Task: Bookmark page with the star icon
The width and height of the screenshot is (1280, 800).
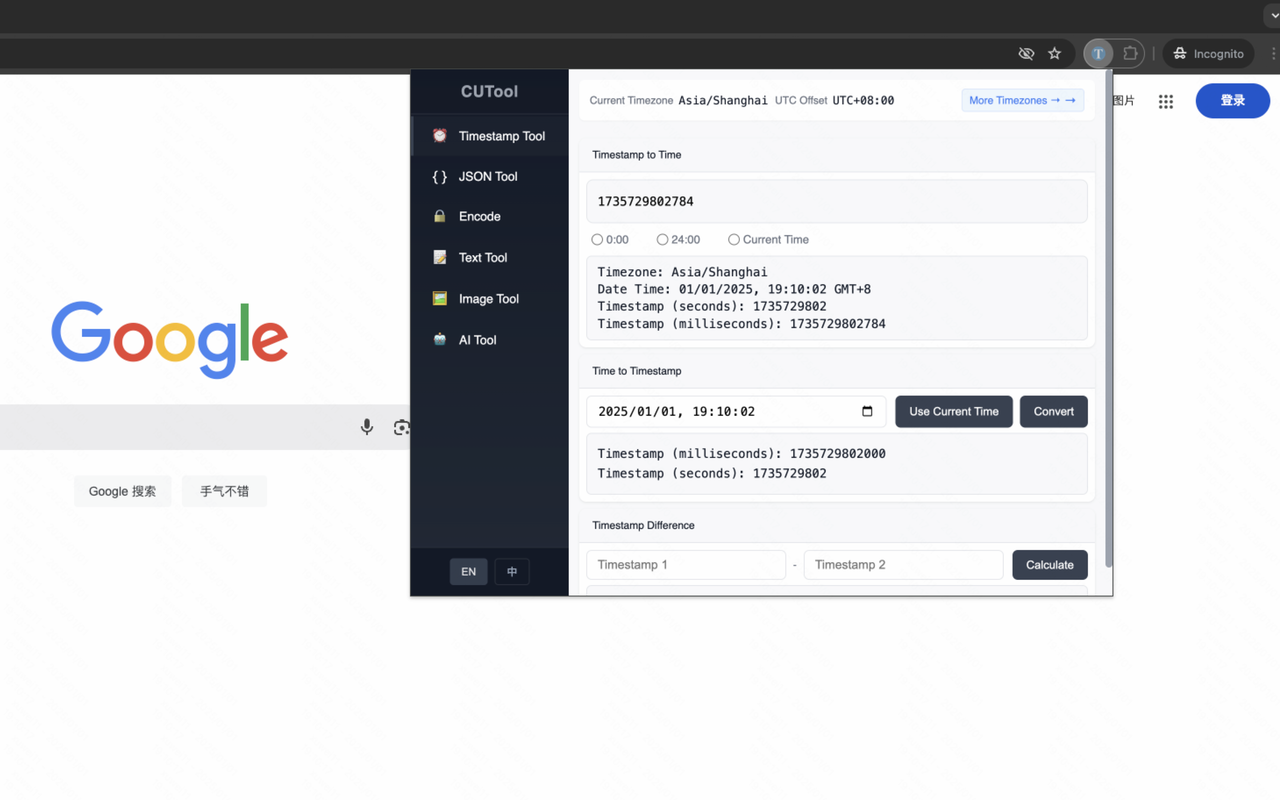Action: pyautogui.click(x=1054, y=54)
